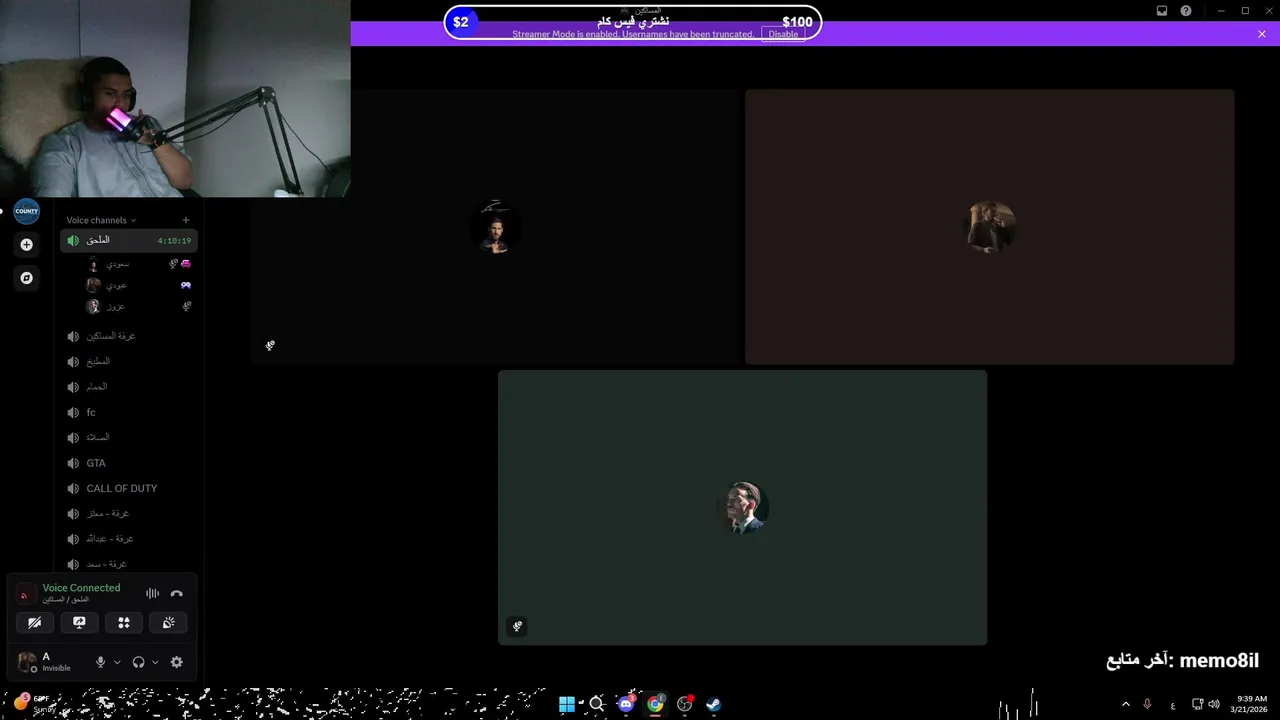Dismiss the Streamer Mode banner

point(1262,34)
